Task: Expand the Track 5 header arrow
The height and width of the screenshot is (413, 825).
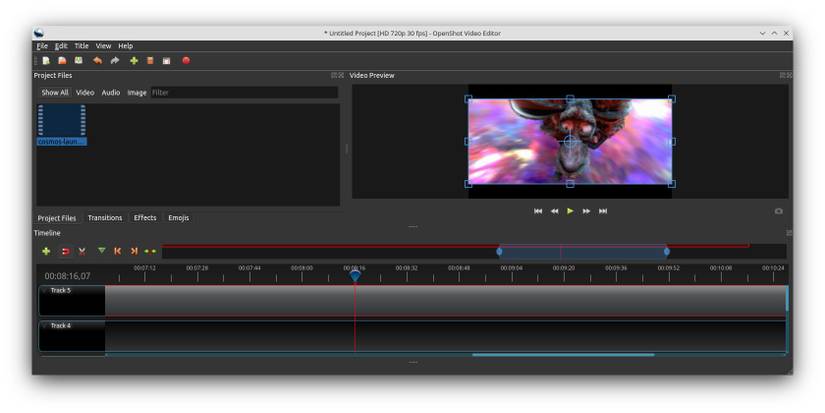Action: click(x=45, y=290)
